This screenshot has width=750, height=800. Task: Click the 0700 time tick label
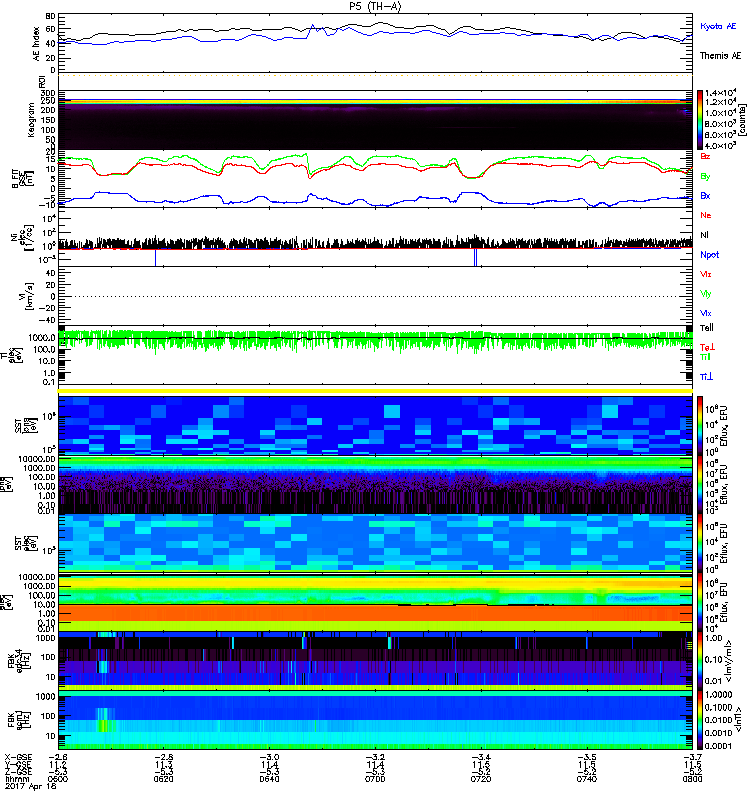click(x=375, y=779)
